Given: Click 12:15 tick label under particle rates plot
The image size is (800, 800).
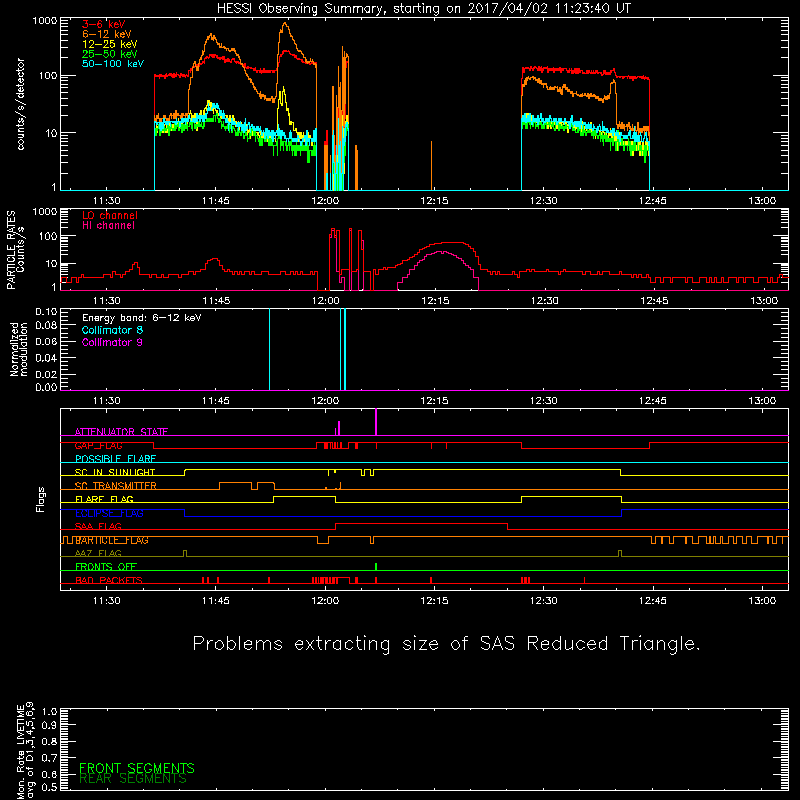Looking at the screenshot, I should [435, 301].
